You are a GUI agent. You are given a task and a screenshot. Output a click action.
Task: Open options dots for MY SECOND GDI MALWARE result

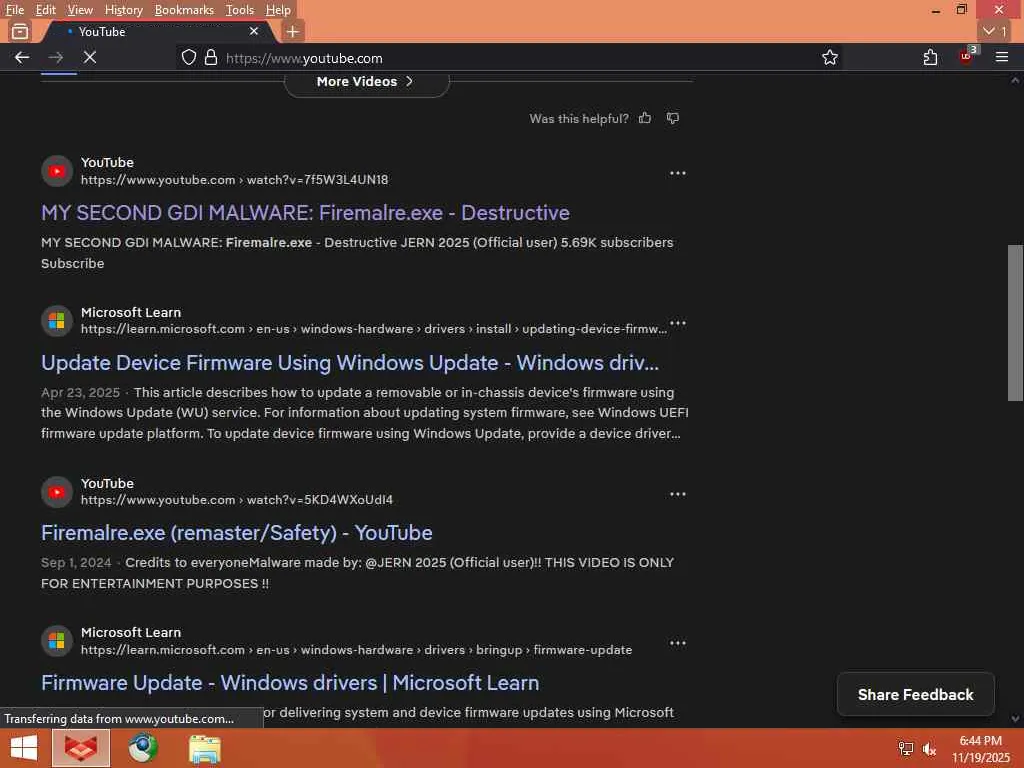click(678, 173)
